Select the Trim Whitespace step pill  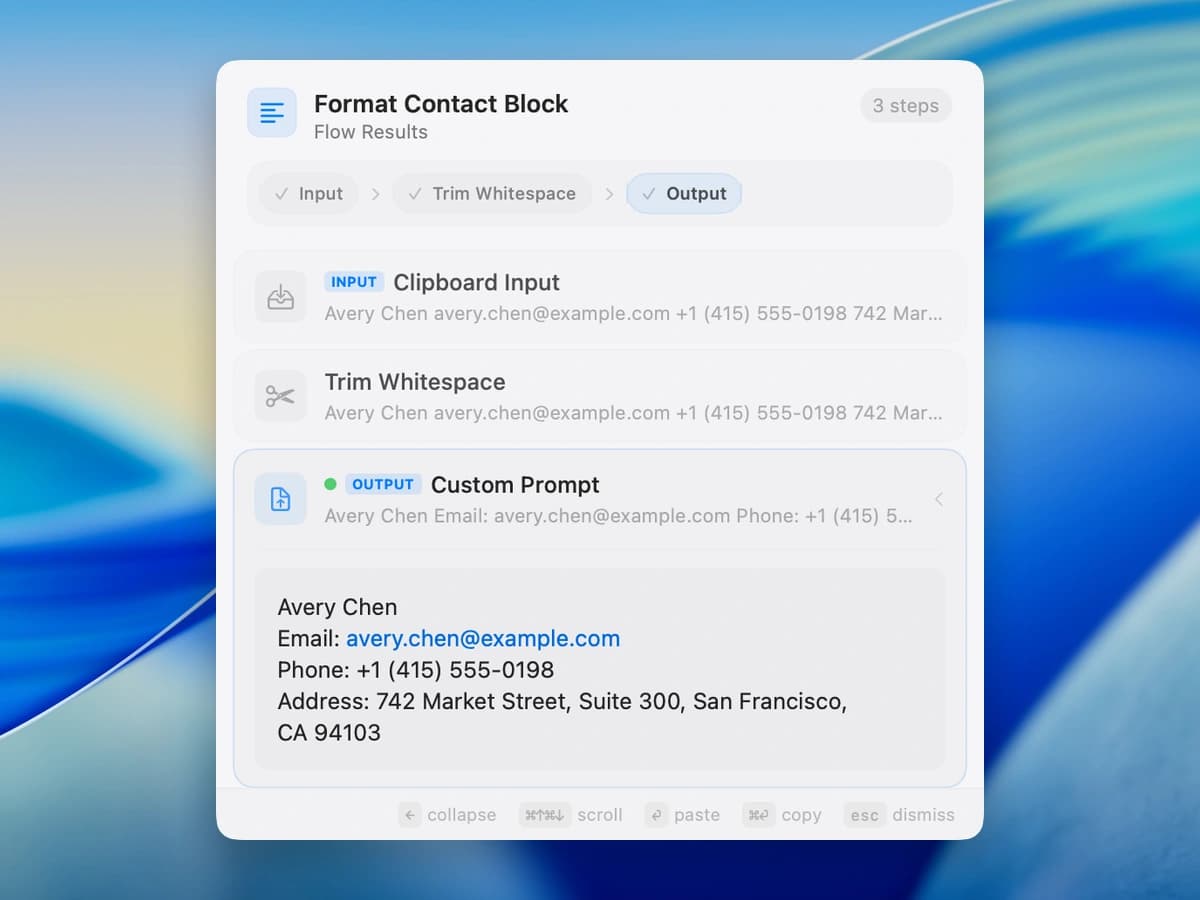click(492, 194)
